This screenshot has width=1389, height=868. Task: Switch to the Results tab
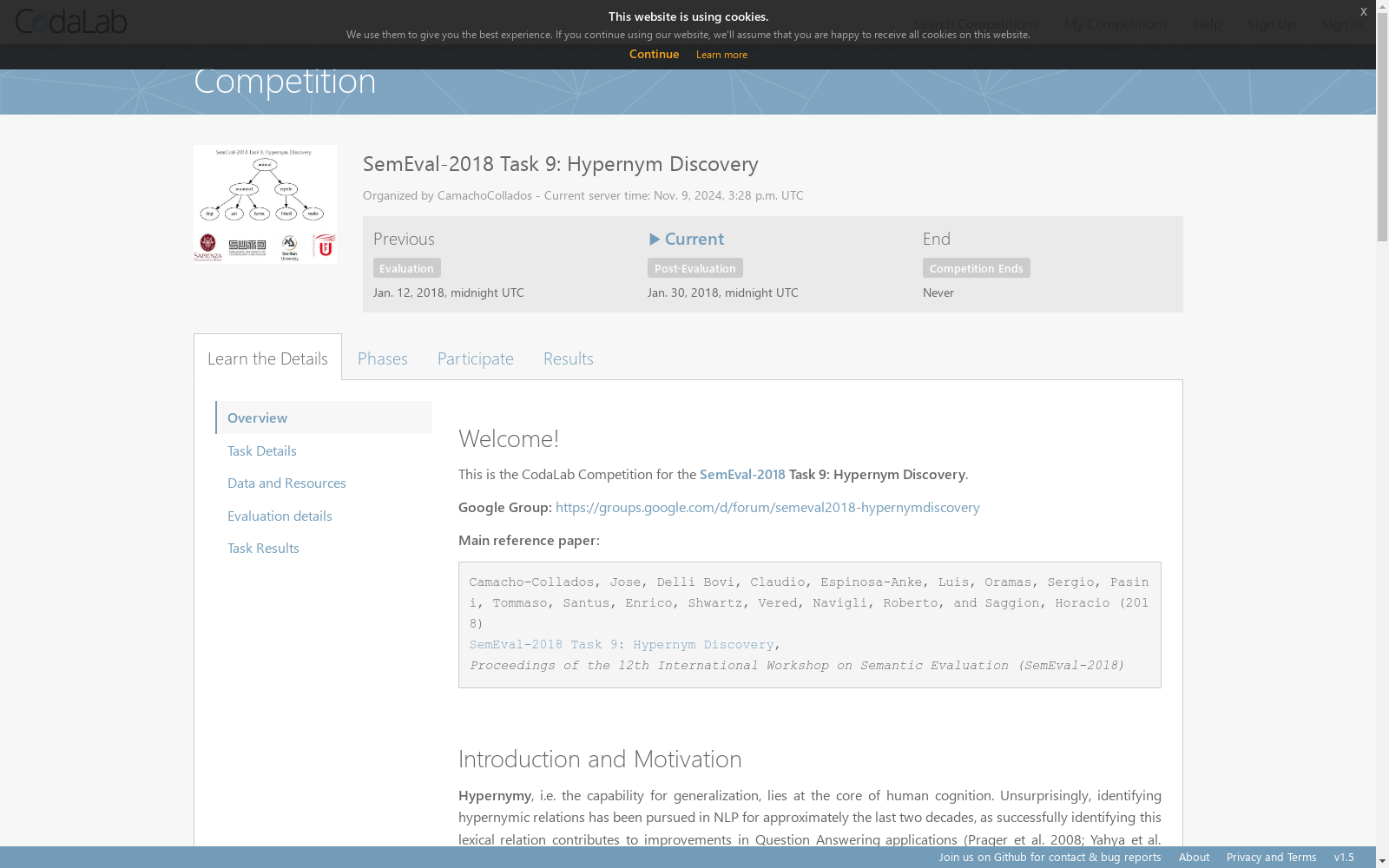[x=568, y=358]
